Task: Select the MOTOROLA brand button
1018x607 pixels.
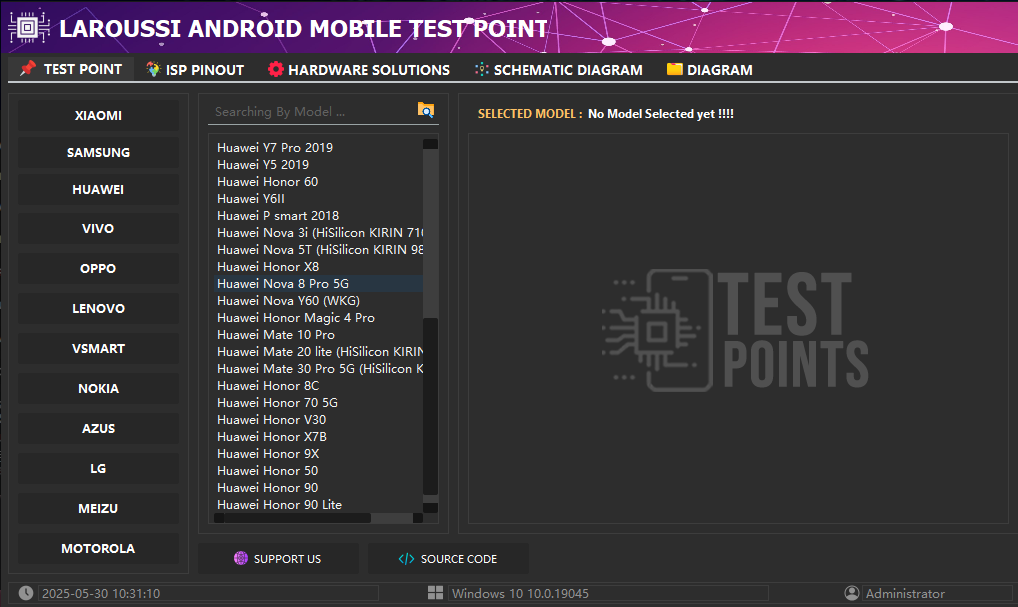Action: [x=98, y=548]
